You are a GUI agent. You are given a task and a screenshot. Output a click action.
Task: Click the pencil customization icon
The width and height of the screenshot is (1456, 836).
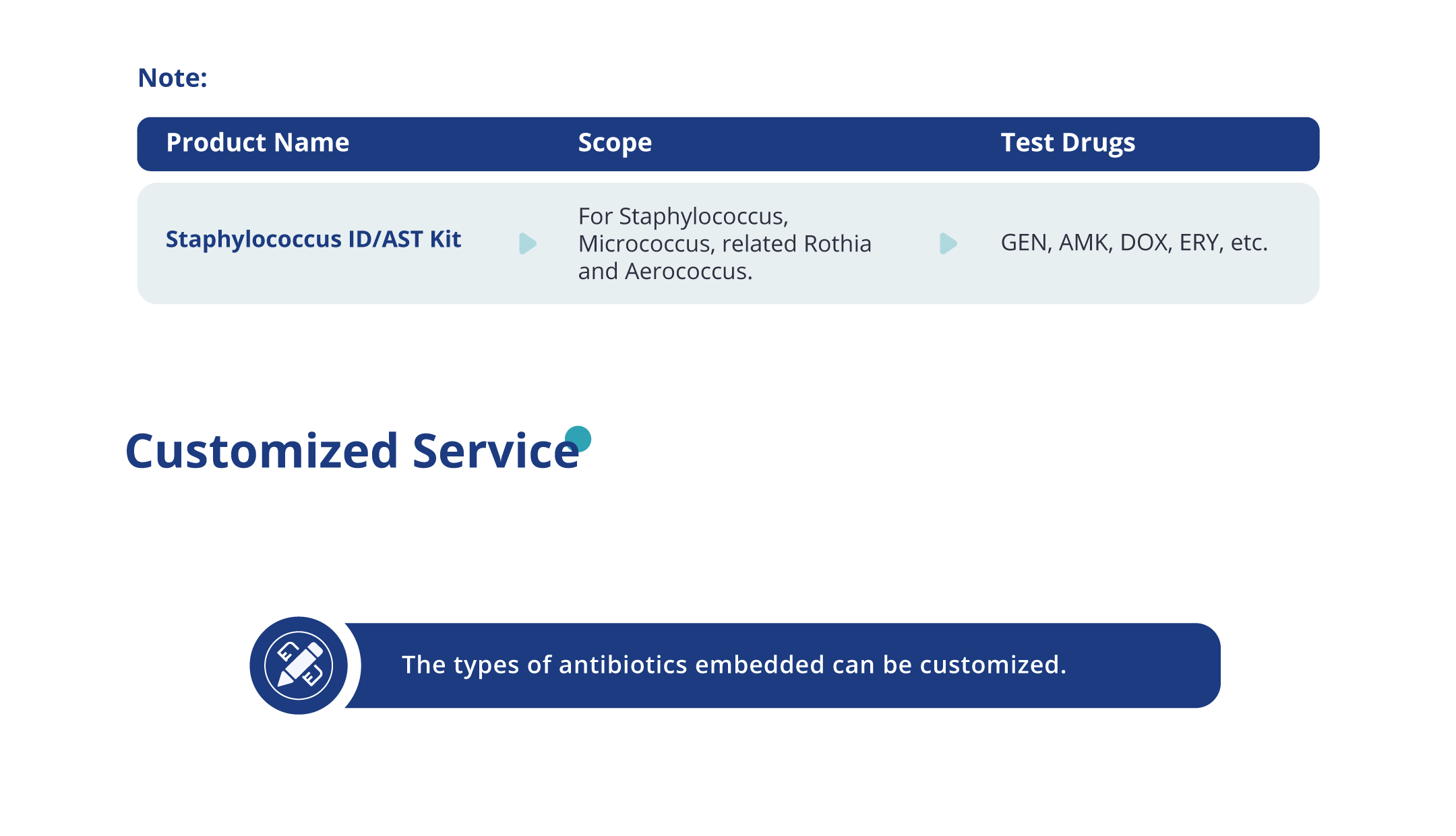click(x=299, y=665)
